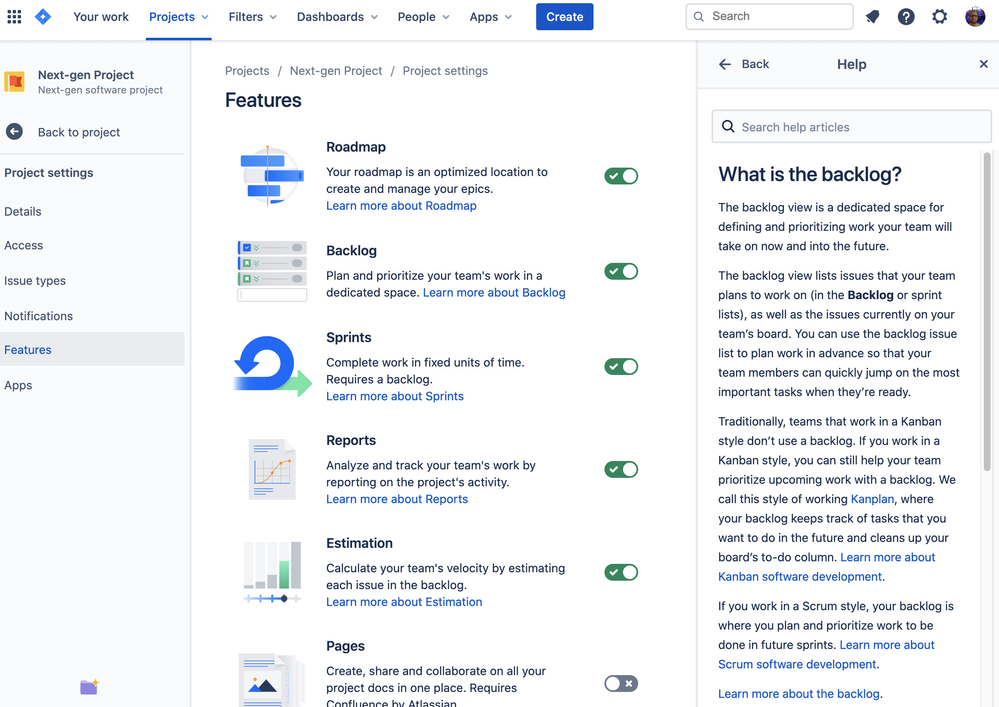Open the app switcher grid icon
Screen dimensions: 999x707
[x=14, y=17]
